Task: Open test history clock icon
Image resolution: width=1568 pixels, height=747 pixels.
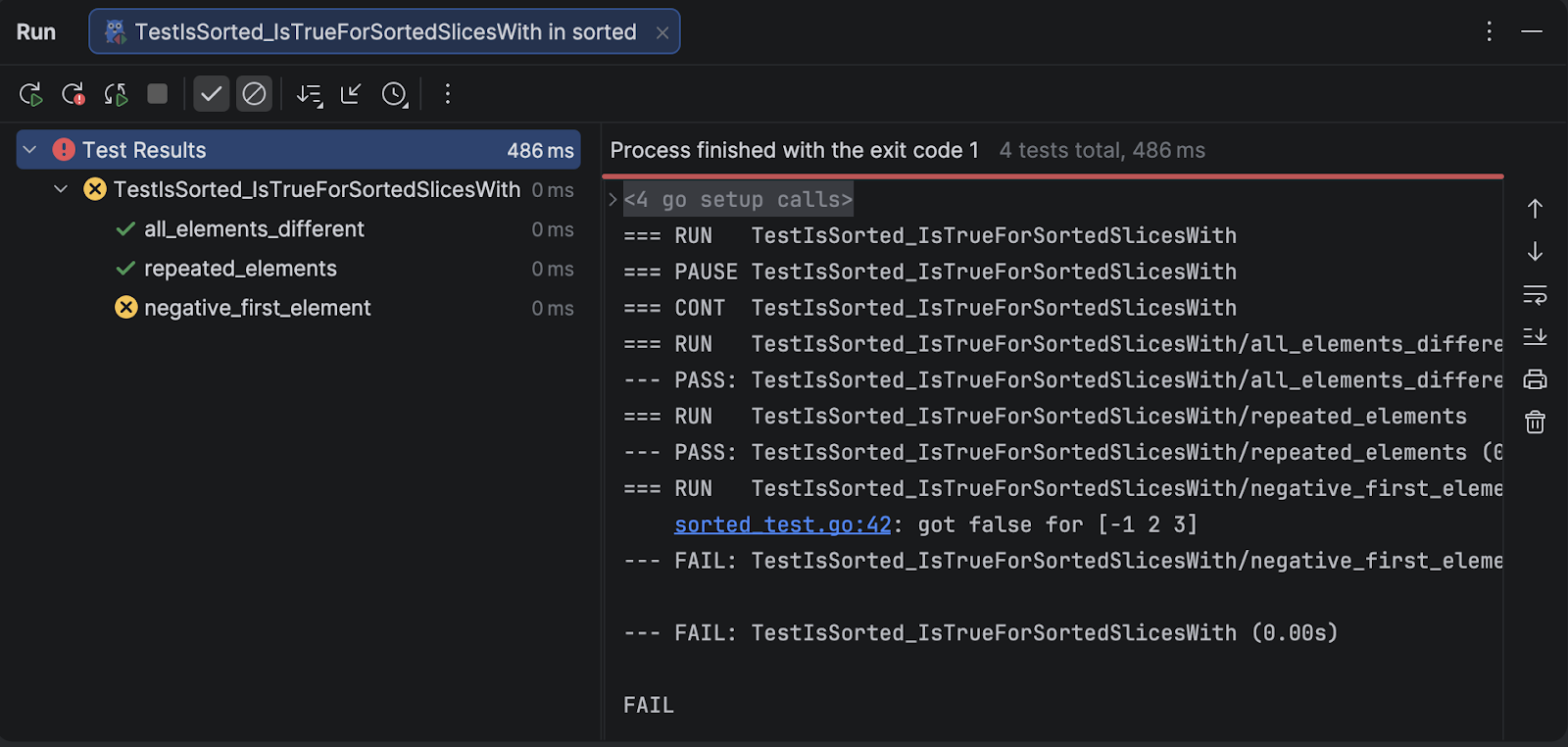Action: [394, 94]
